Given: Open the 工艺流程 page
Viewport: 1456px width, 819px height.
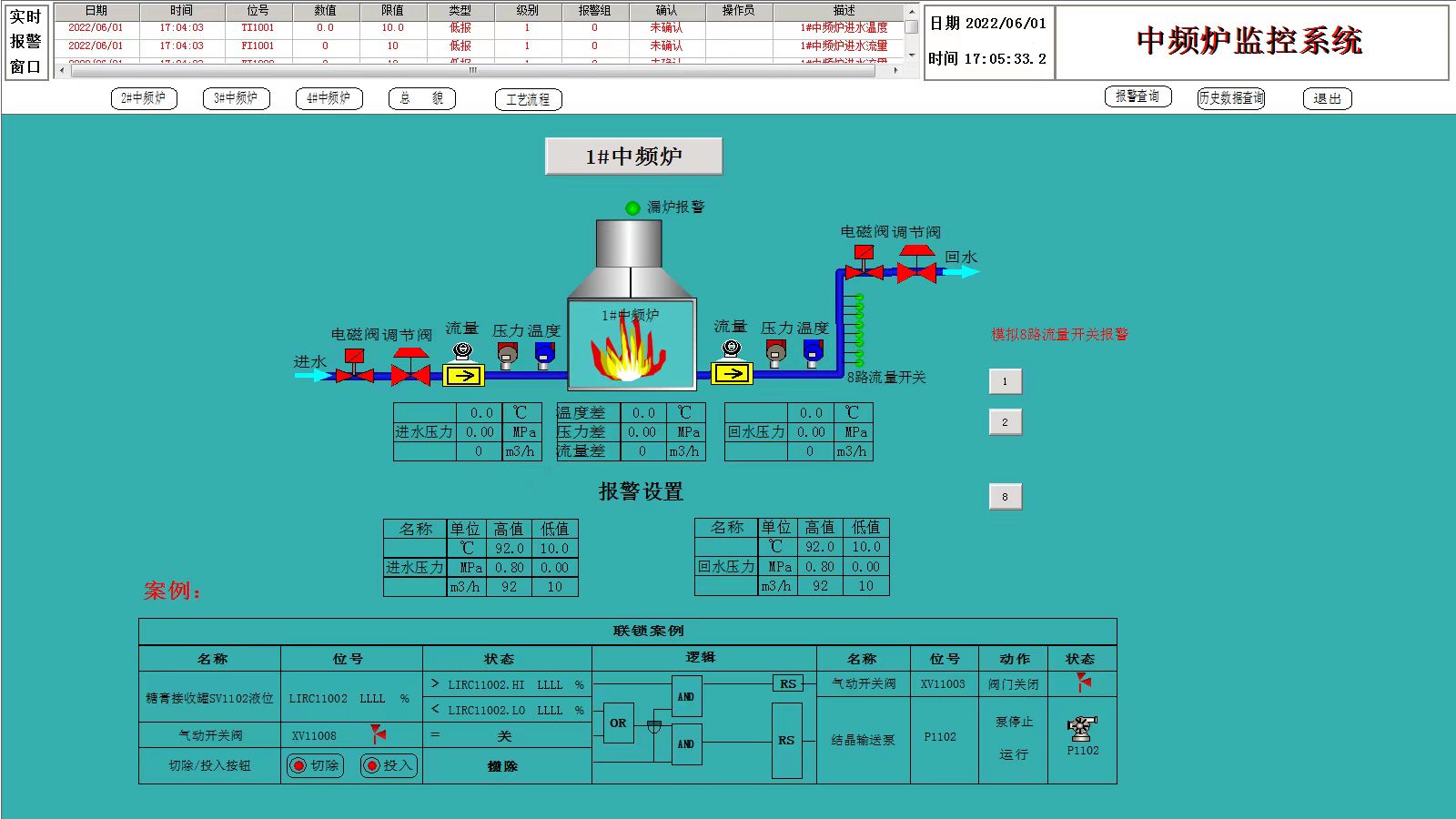Looking at the screenshot, I should click(x=528, y=99).
